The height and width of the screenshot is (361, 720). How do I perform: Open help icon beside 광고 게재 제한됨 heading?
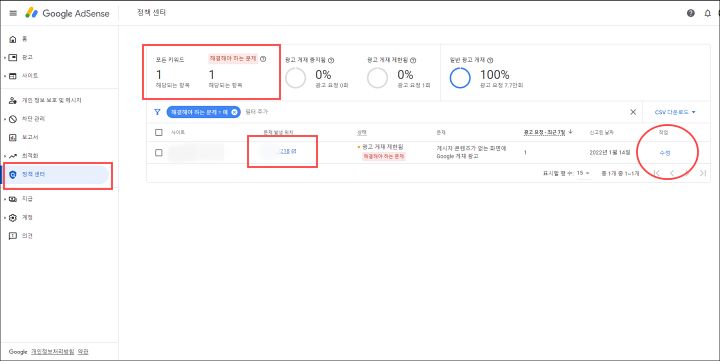(413, 60)
